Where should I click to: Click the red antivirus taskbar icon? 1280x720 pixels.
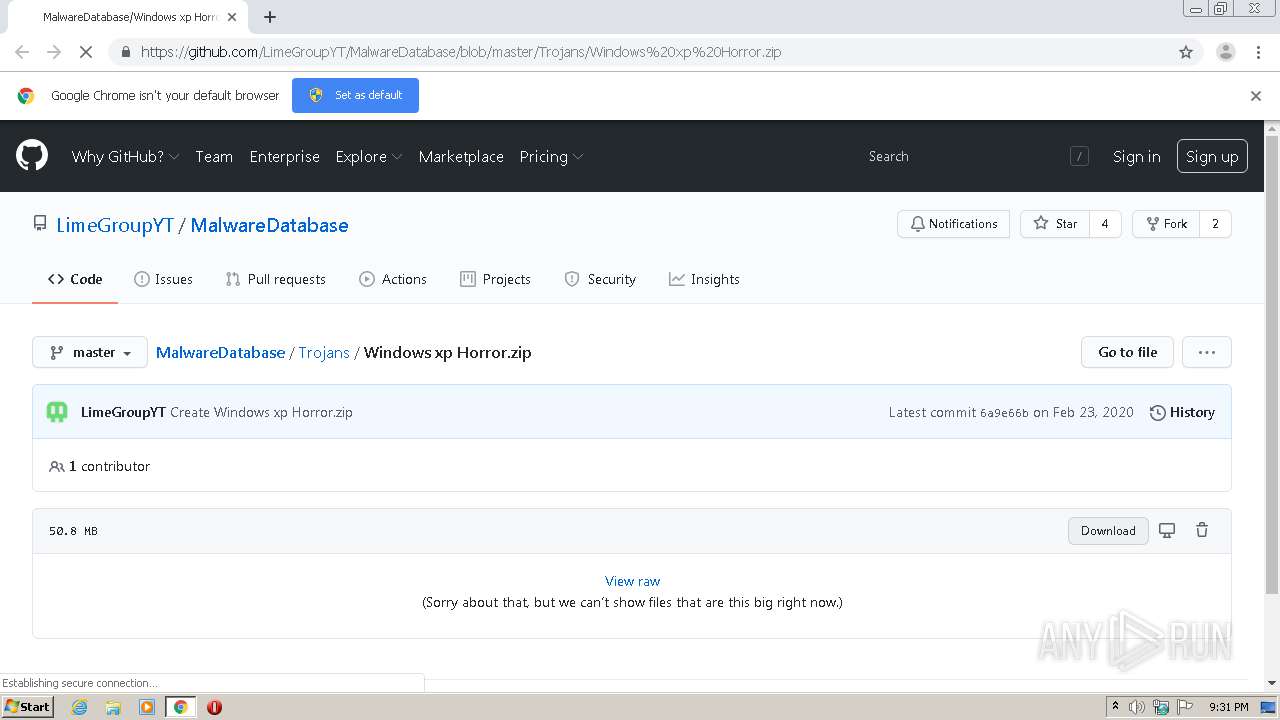pyautogui.click(x=214, y=707)
